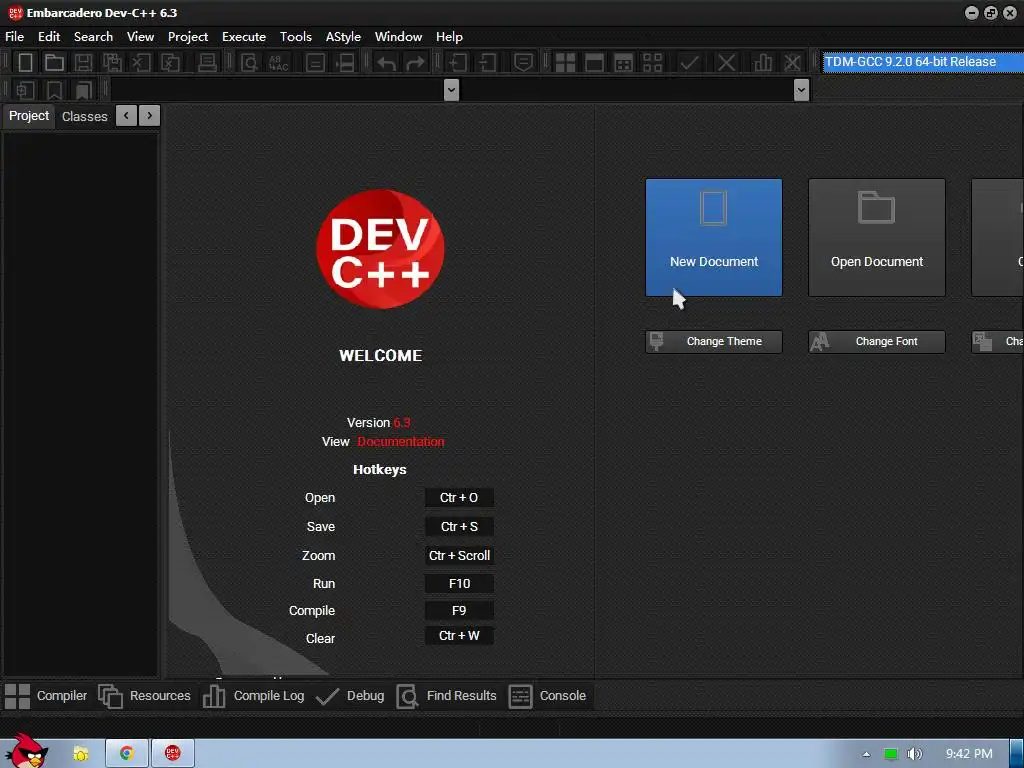Click the Rebuild All toolbar icon

(x=652, y=63)
